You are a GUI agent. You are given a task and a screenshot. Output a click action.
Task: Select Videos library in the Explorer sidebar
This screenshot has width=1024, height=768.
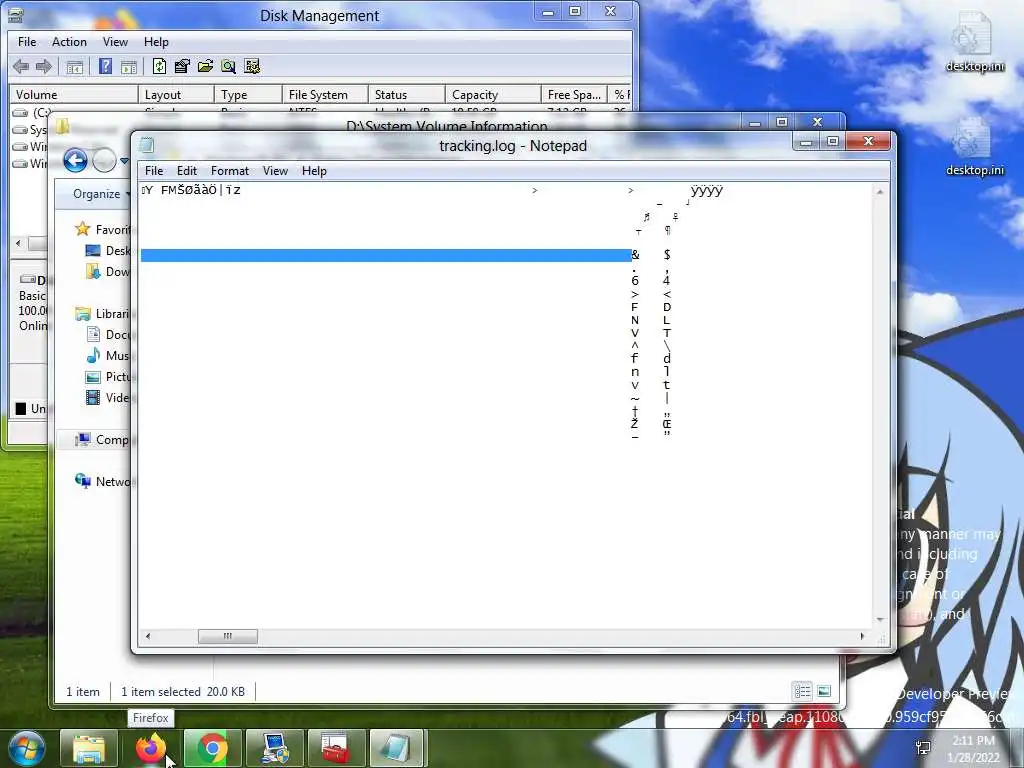coord(108,398)
